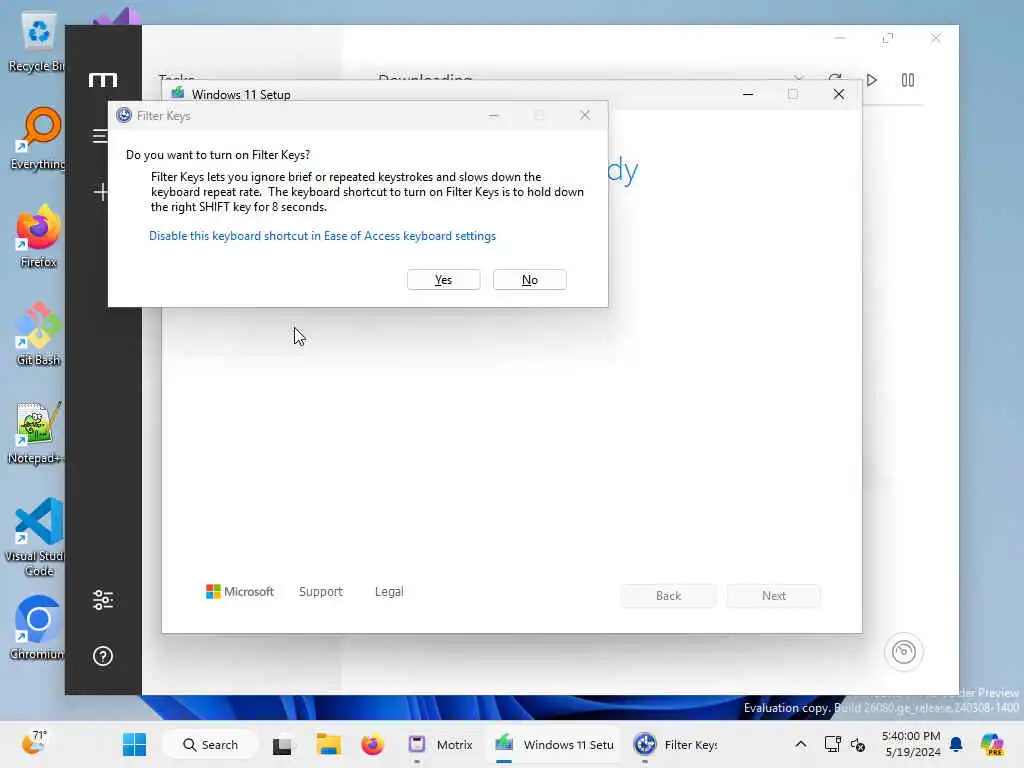Open Everything desktop shortcut
The width and height of the screenshot is (1024, 768).
pos(38,139)
